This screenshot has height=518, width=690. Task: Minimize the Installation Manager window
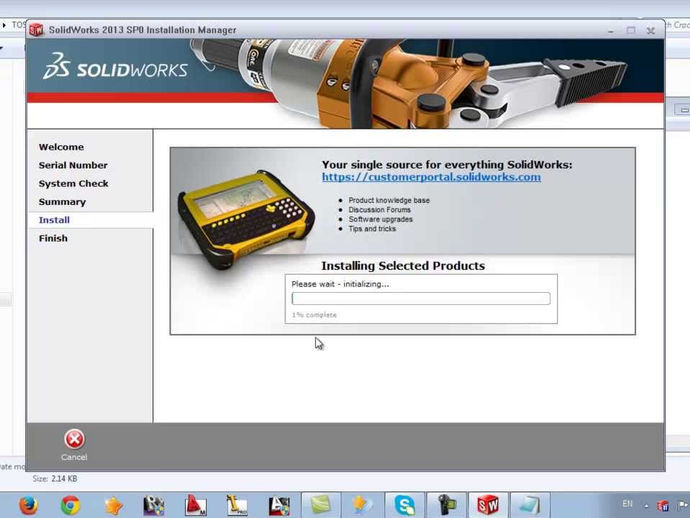tap(611, 31)
